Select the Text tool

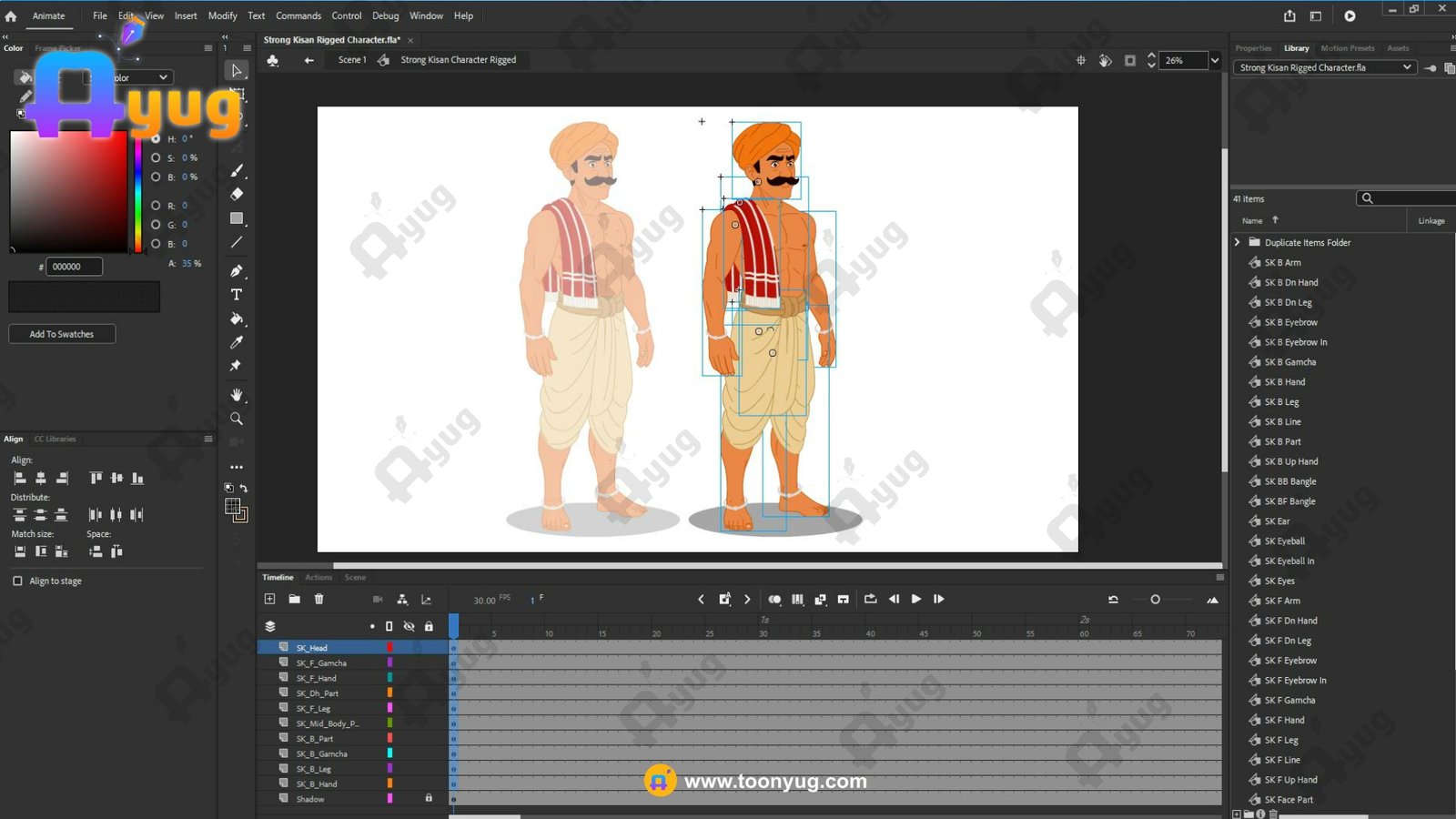(237, 295)
